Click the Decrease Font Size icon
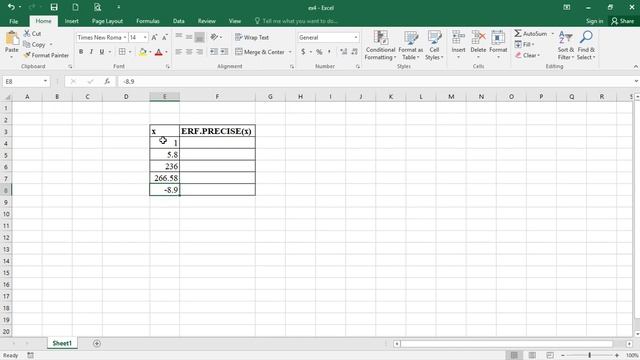Image resolution: width=640 pixels, height=360 pixels. click(164, 37)
